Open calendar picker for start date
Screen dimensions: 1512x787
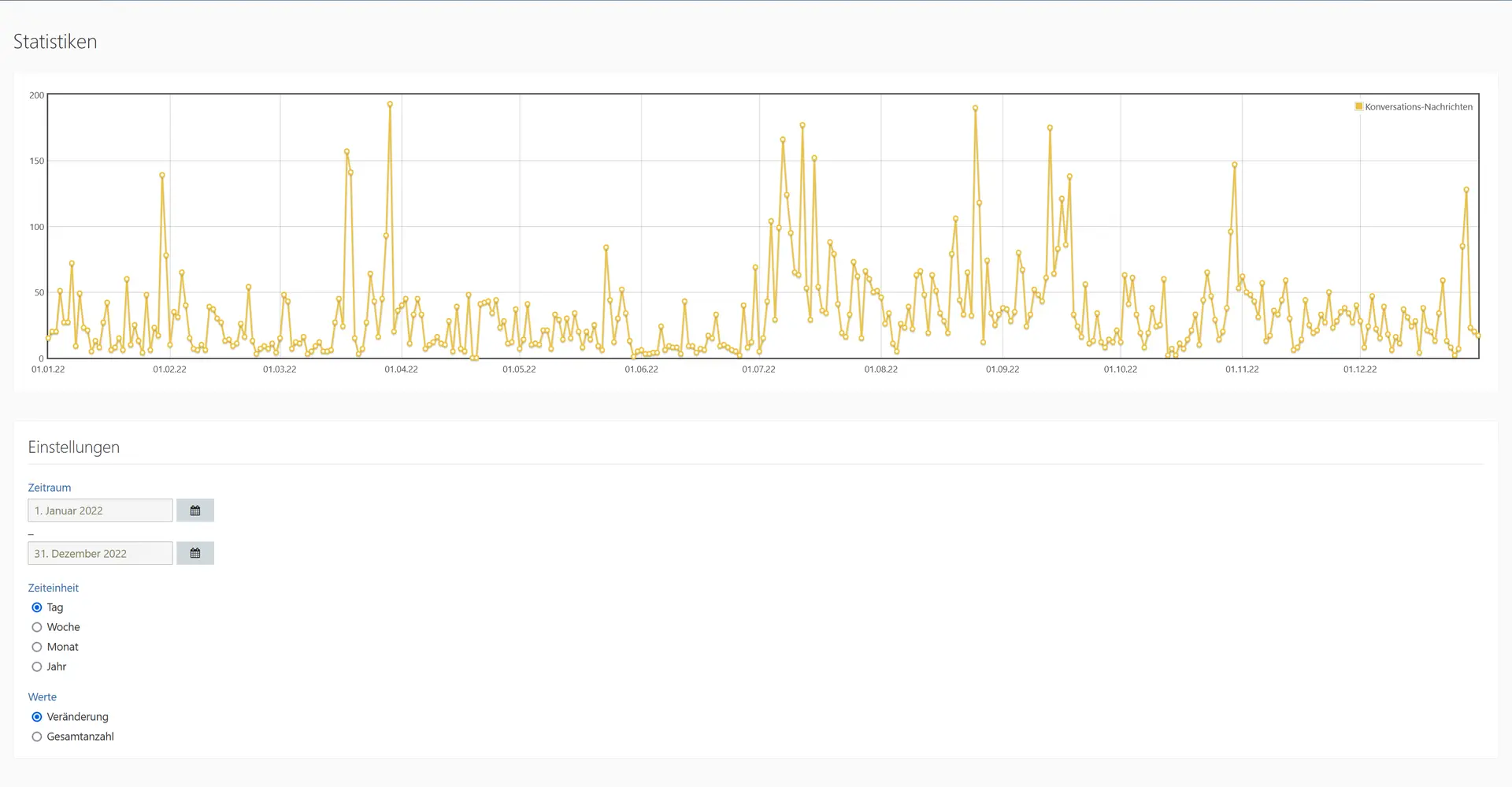click(195, 510)
